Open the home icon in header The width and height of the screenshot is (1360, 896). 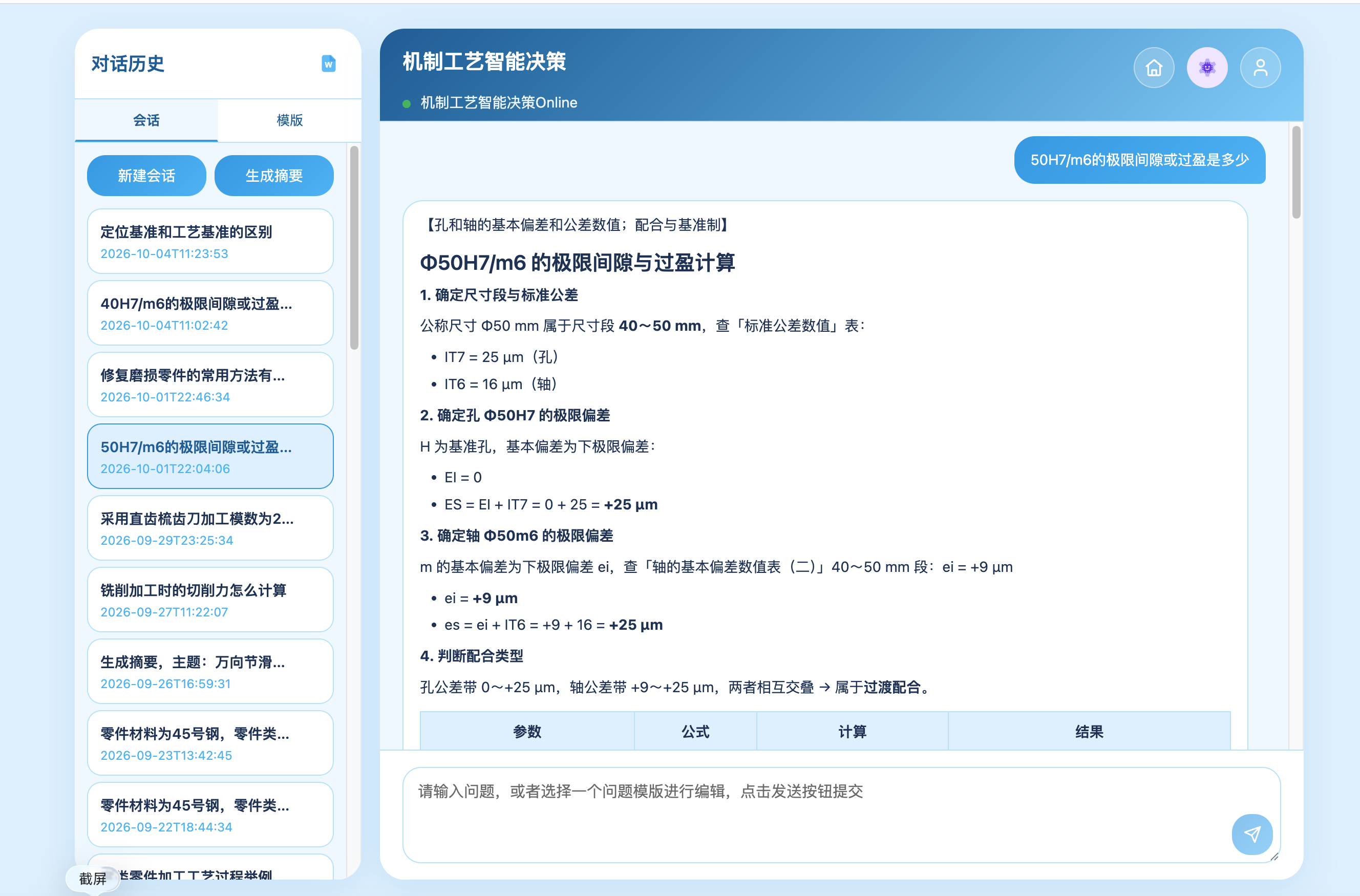[1154, 68]
